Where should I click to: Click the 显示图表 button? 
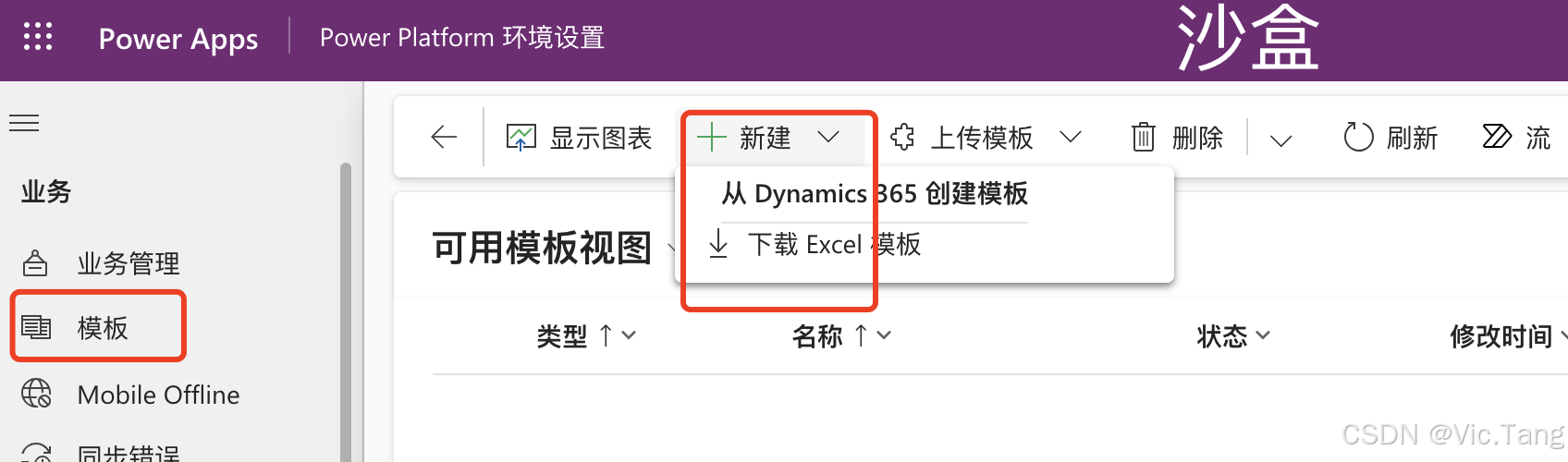(x=580, y=138)
